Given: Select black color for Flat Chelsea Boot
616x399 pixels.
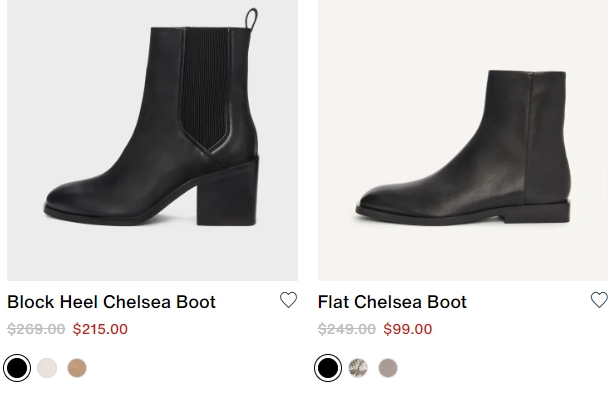Looking at the screenshot, I should (x=328, y=368).
